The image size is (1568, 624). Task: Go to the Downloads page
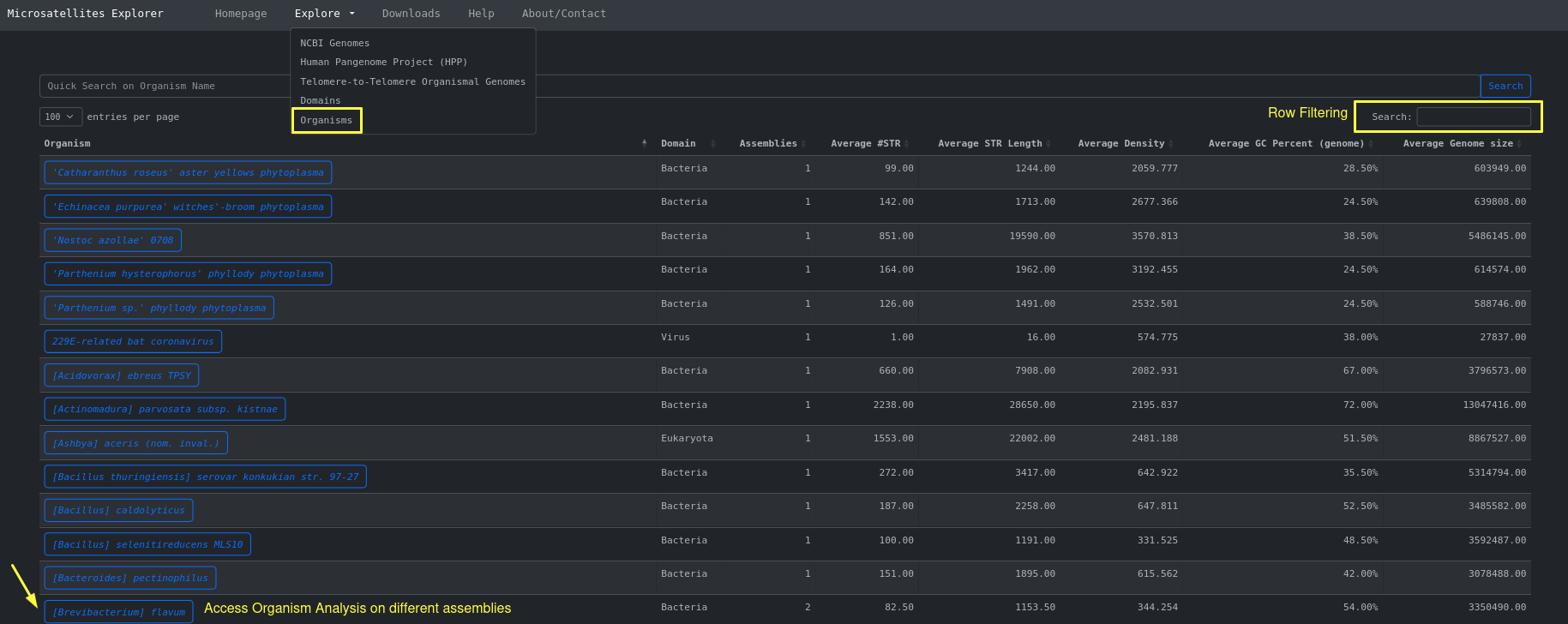pos(411,14)
